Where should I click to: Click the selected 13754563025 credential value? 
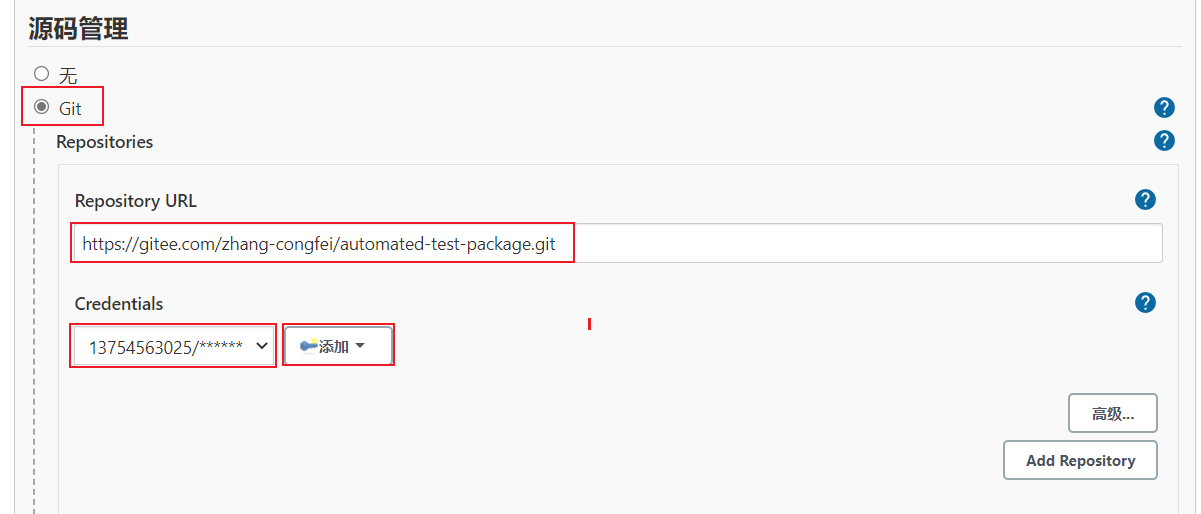coord(165,346)
